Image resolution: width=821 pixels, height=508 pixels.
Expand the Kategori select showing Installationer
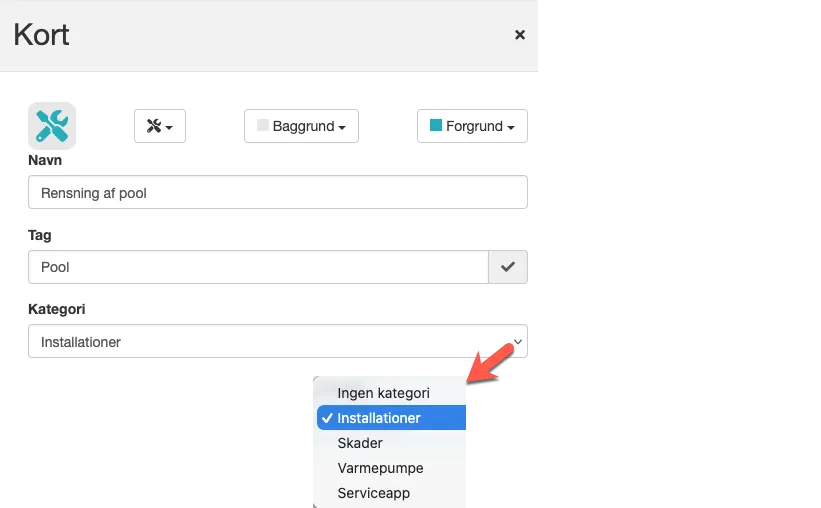point(277,341)
